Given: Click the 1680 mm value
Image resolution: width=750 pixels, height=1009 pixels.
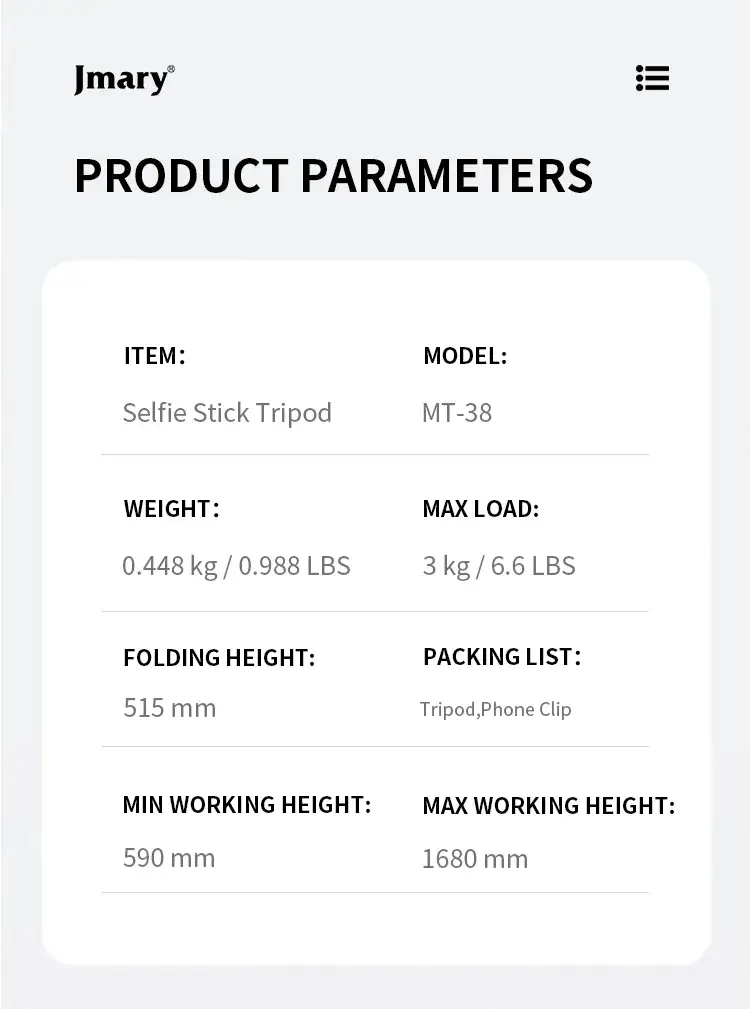Looking at the screenshot, I should pyautogui.click(x=475, y=859).
